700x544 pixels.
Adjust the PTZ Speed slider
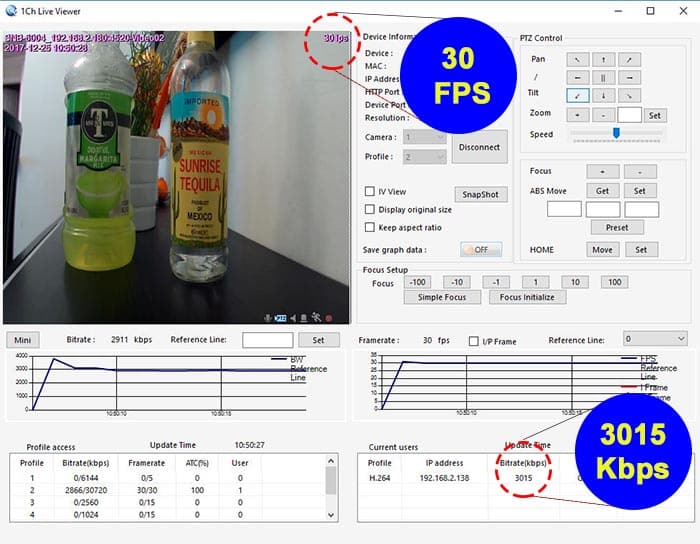(x=616, y=133)
